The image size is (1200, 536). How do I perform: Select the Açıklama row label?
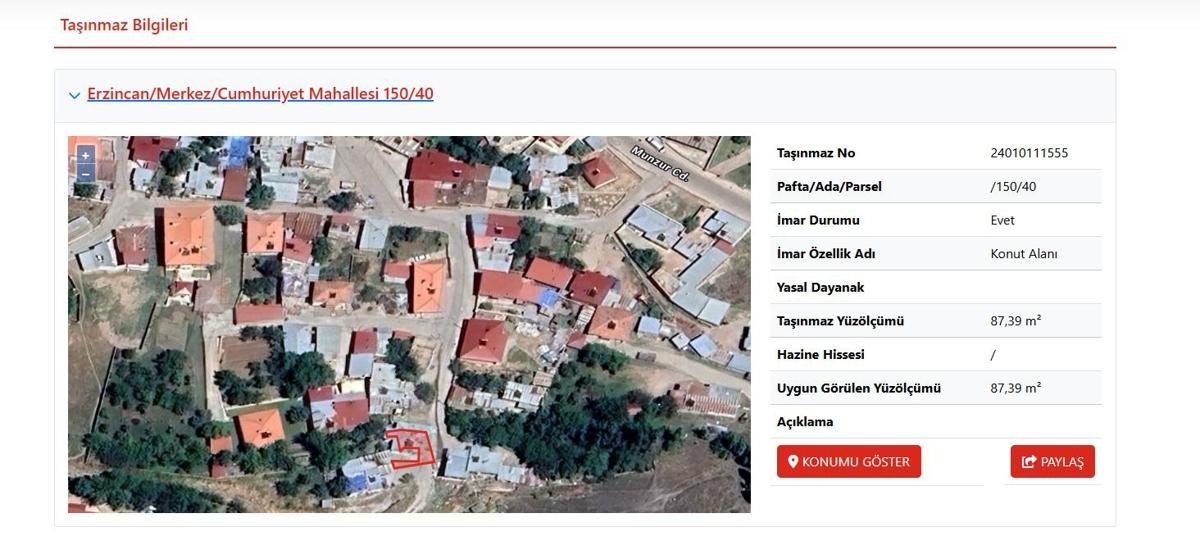(805, 422)
